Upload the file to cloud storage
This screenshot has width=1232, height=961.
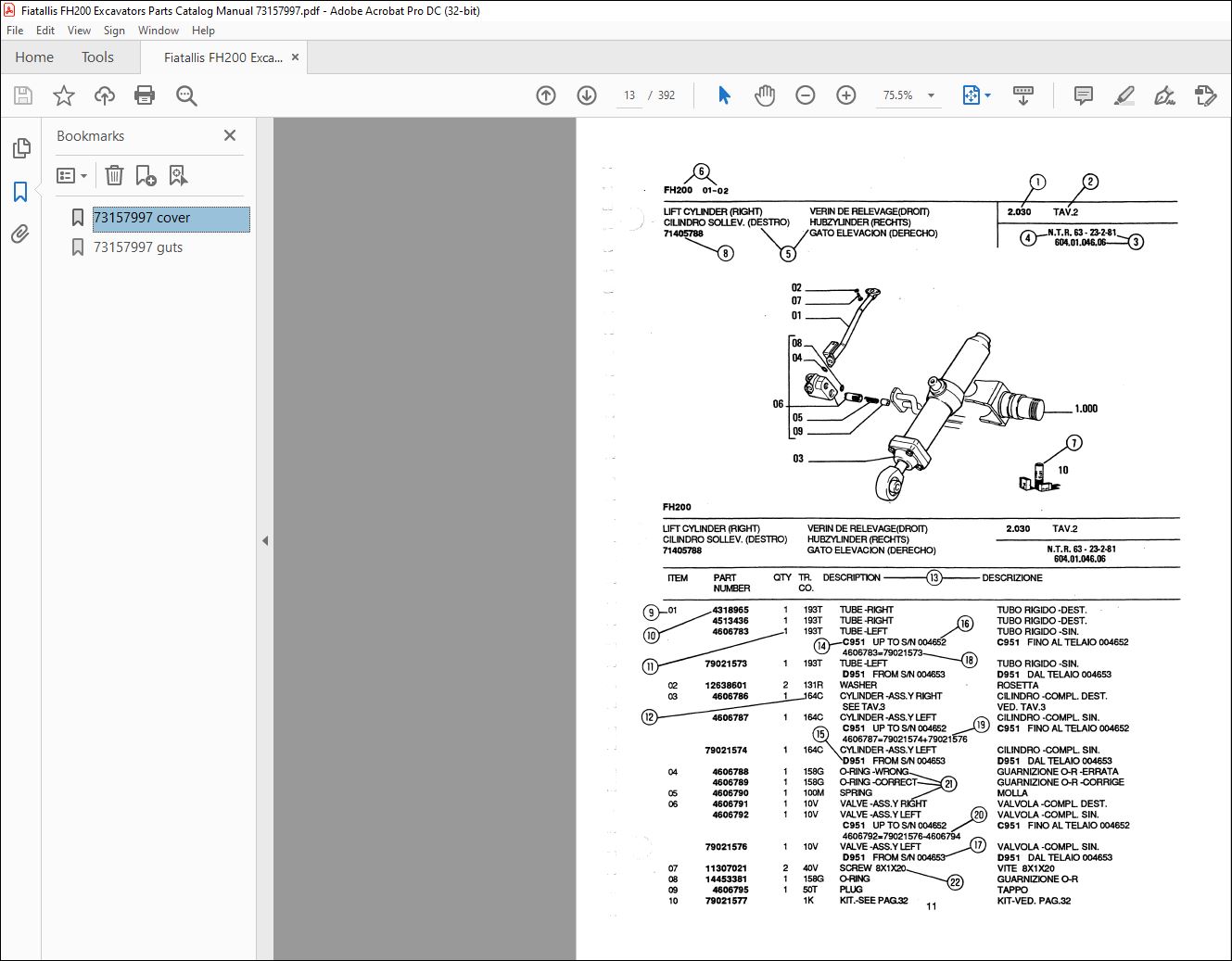pos(105,95)
